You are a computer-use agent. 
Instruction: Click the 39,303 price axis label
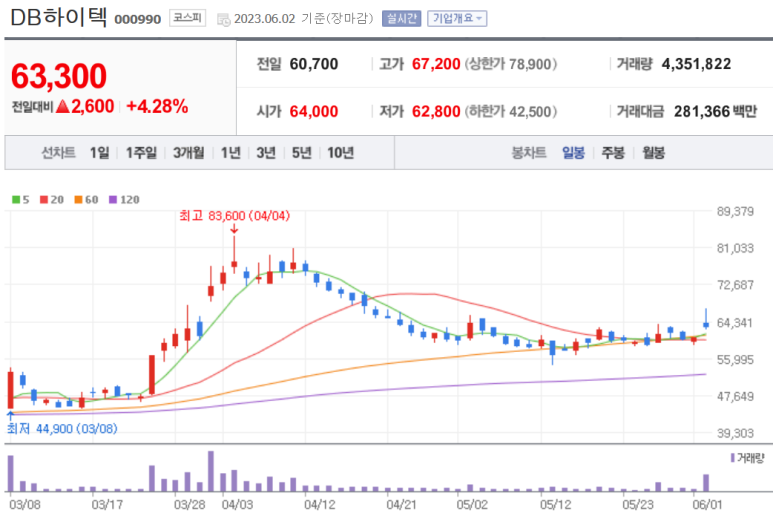click(x=735, y=433)
